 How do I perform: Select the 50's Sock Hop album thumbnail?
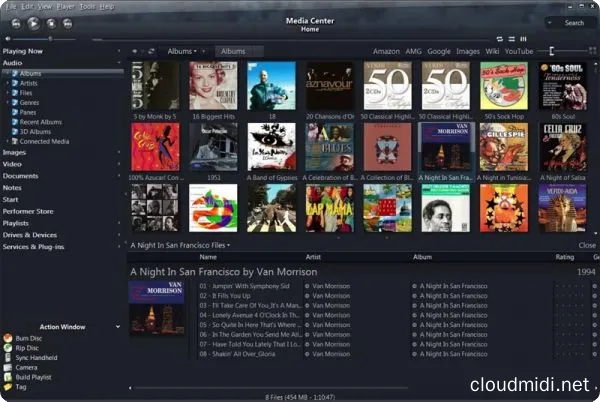click(503, 86)
